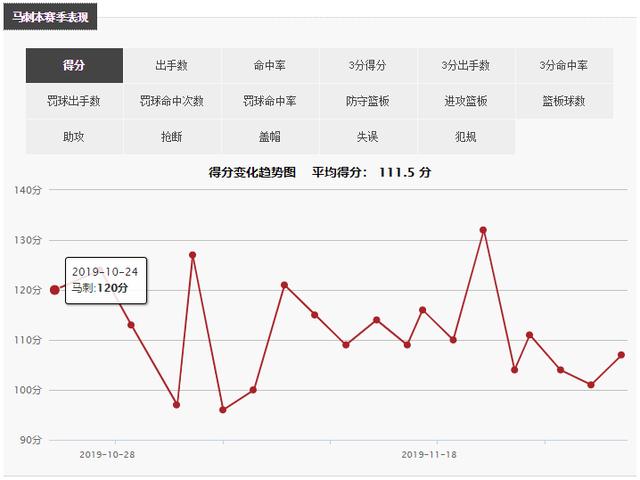Click the 90分 y-axis label

tap(31, 440)
